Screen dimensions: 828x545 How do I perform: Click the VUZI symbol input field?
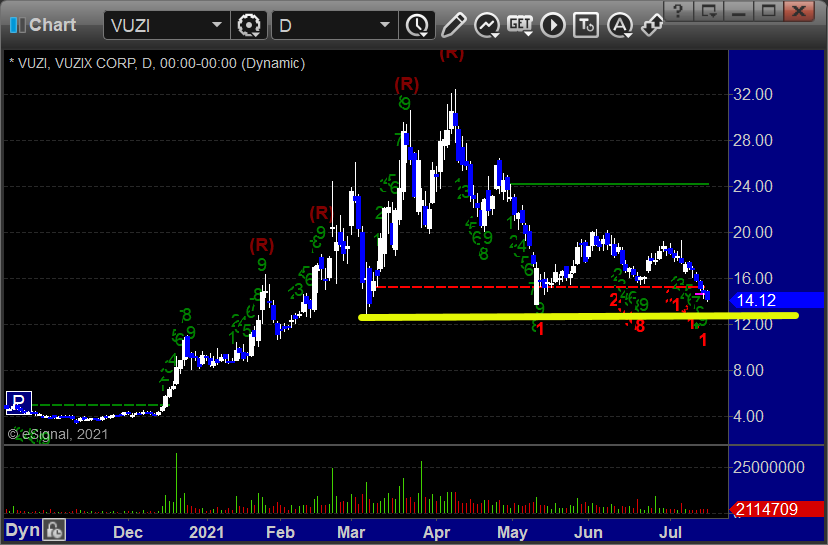(x=167, y=25)
